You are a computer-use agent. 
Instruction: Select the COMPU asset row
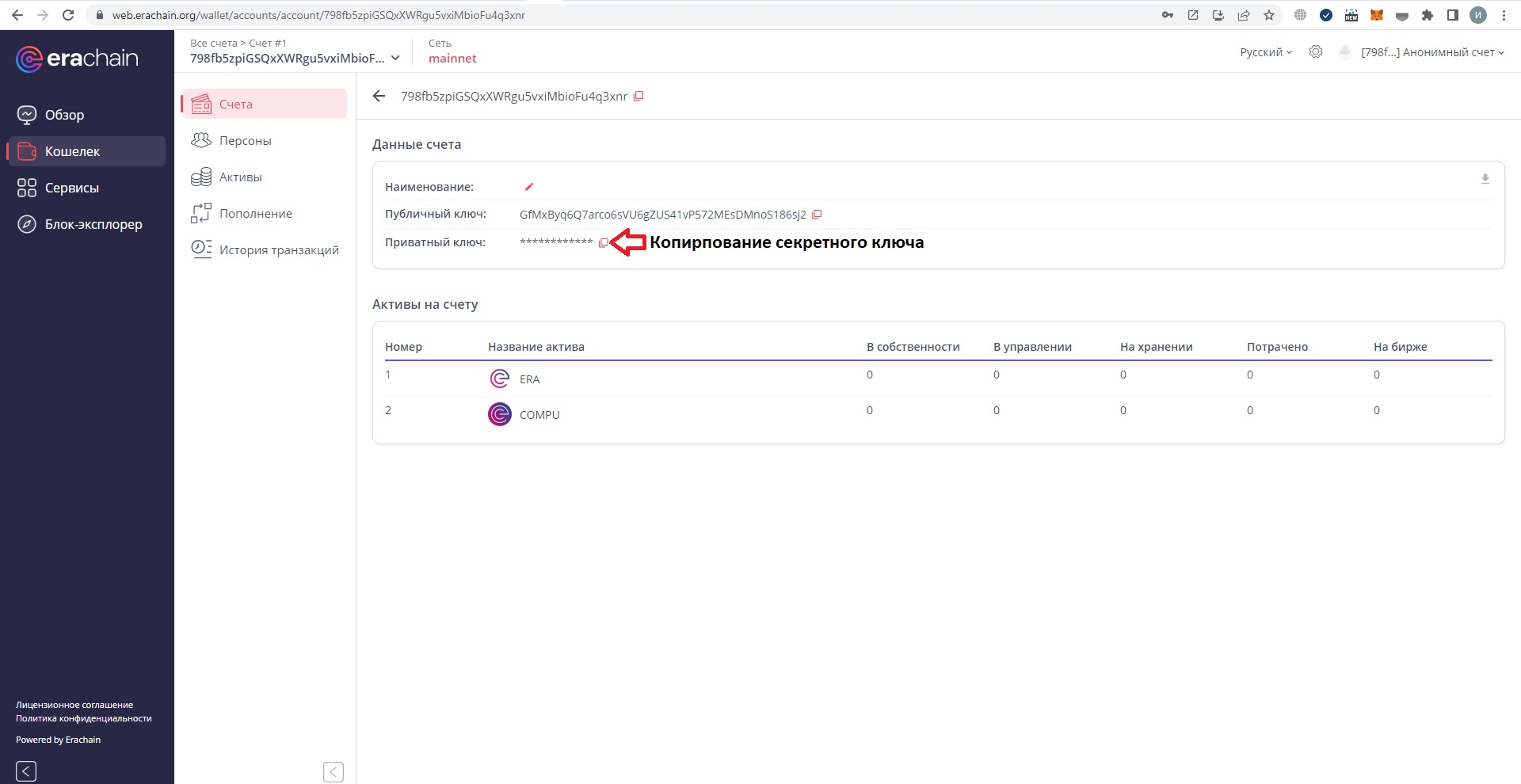539,415
